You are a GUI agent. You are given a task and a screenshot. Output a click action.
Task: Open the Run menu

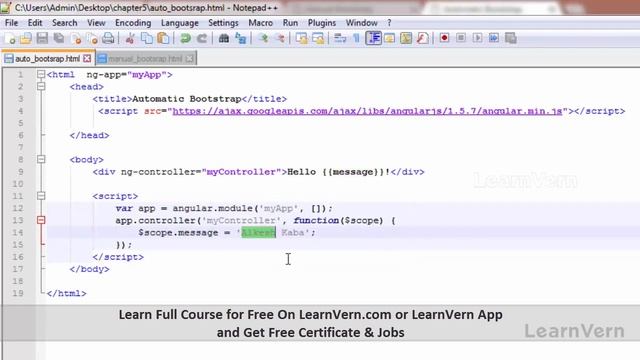(x=290, y=23)
